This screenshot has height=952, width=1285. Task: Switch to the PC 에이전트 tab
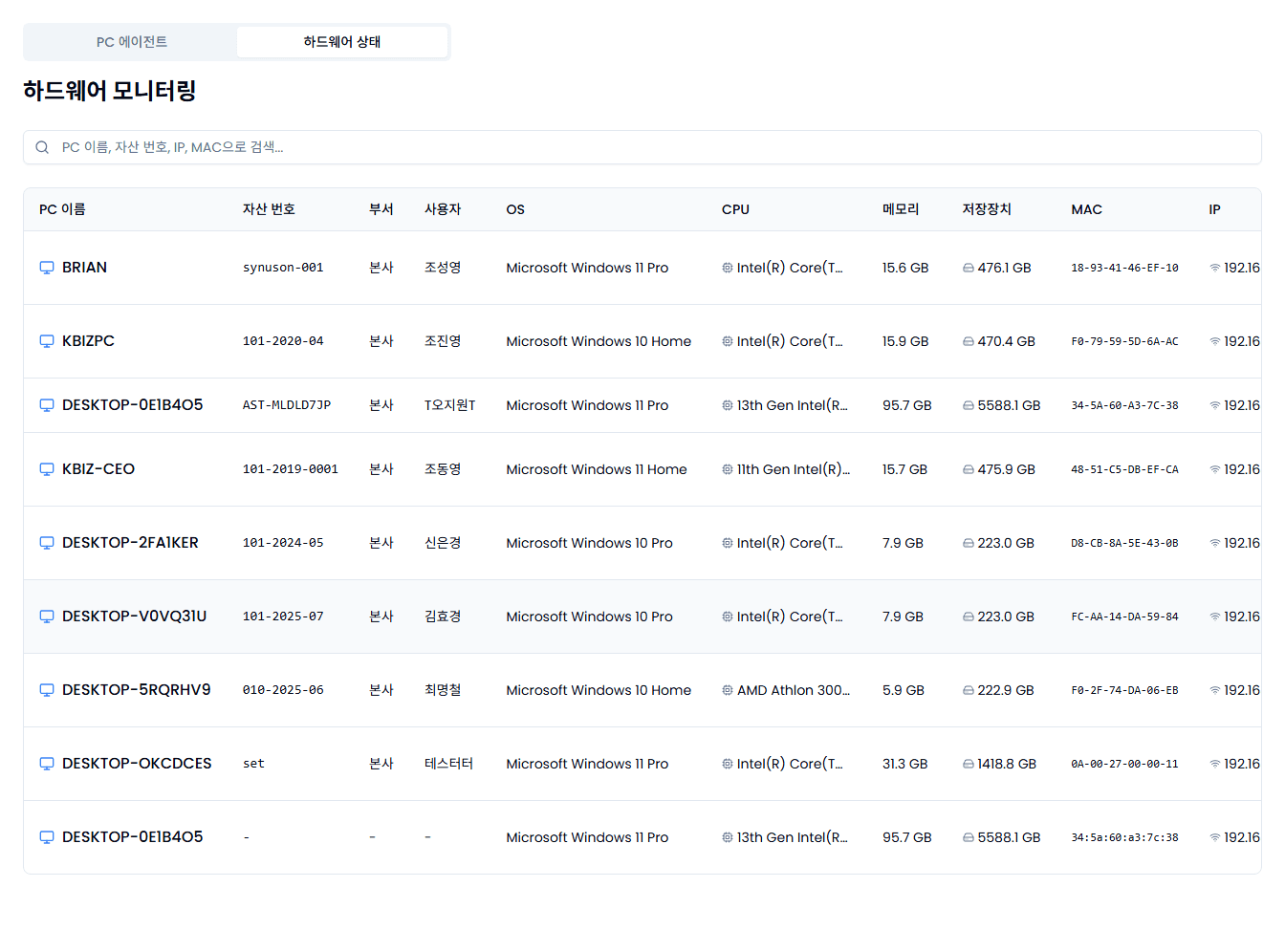coord(132,42)
